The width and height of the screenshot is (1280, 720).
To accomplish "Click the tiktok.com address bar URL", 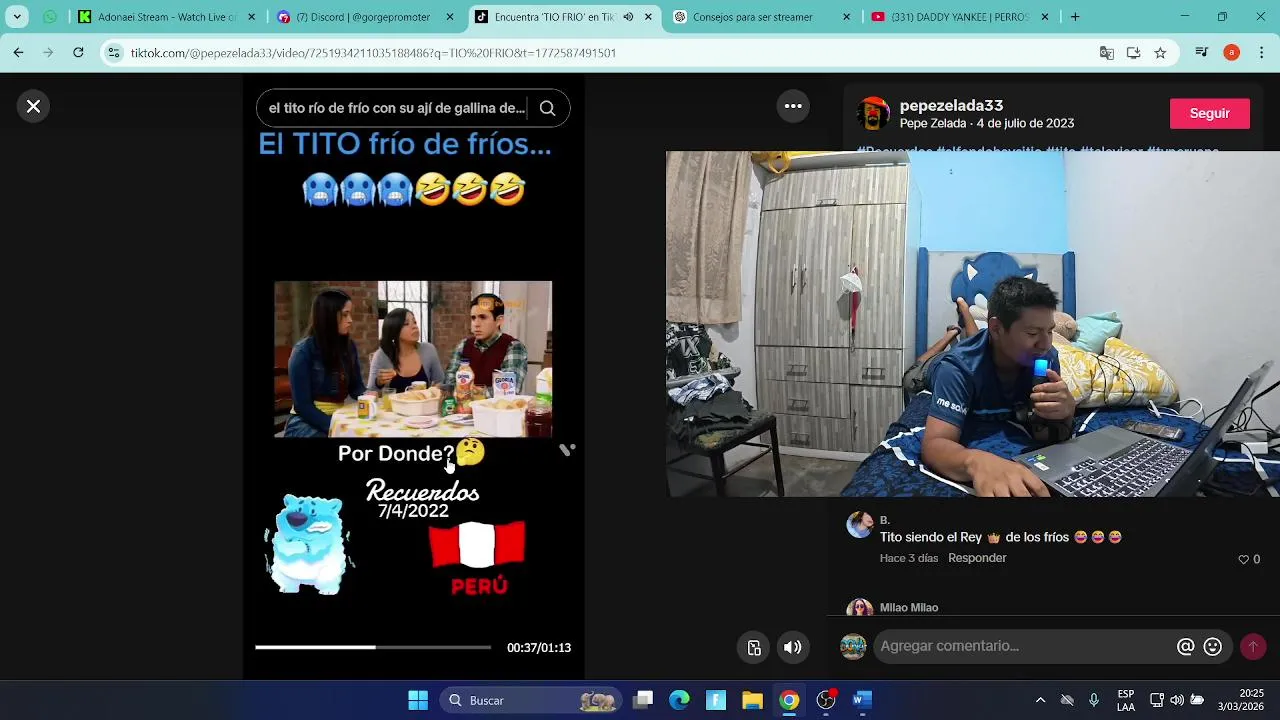I will point(373,53).
